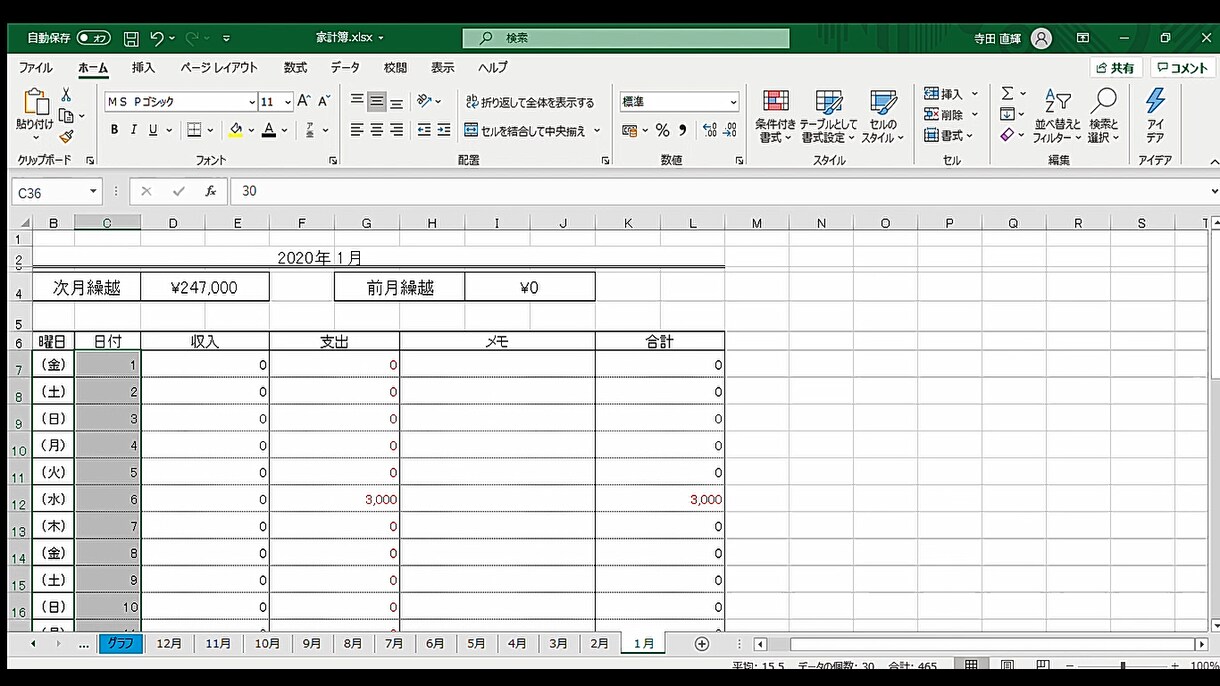Select the 12月 sheet tab

170,644
